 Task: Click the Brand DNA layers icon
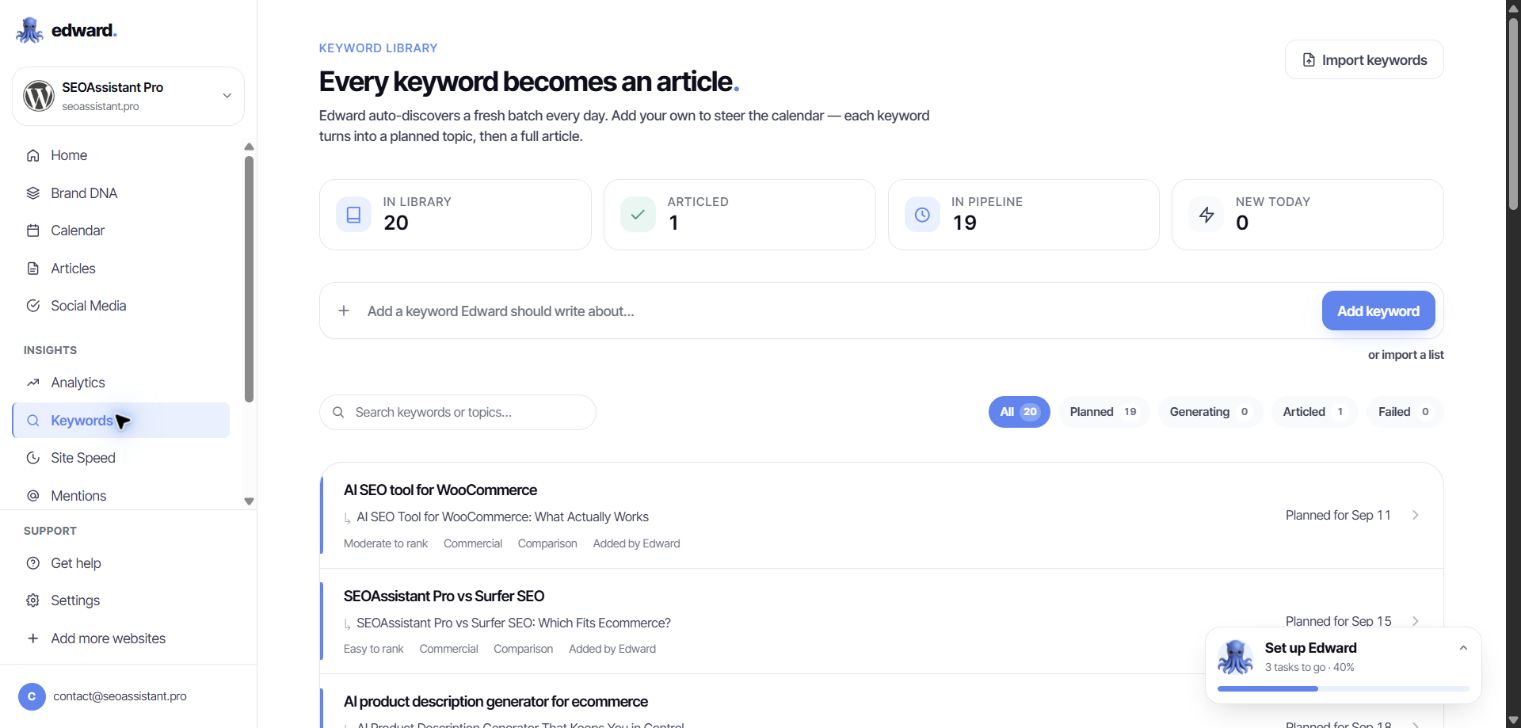(33, 193)
